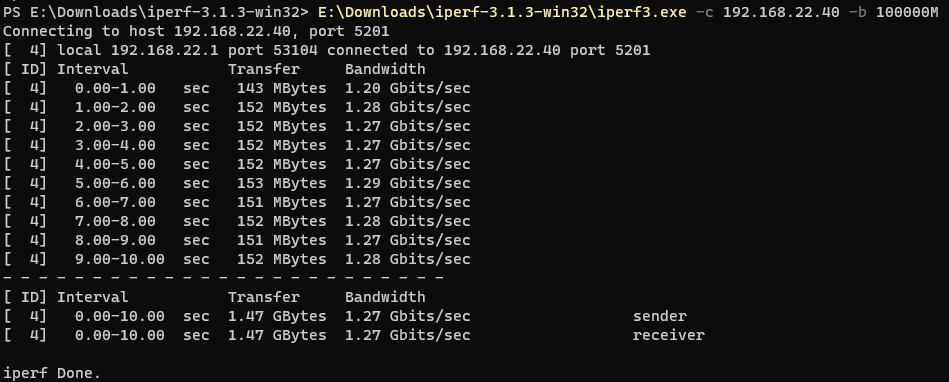Click the iperf3.exe command path text
Image resolution: width=949 pixels, height=382 pixels.
point(502,12)
